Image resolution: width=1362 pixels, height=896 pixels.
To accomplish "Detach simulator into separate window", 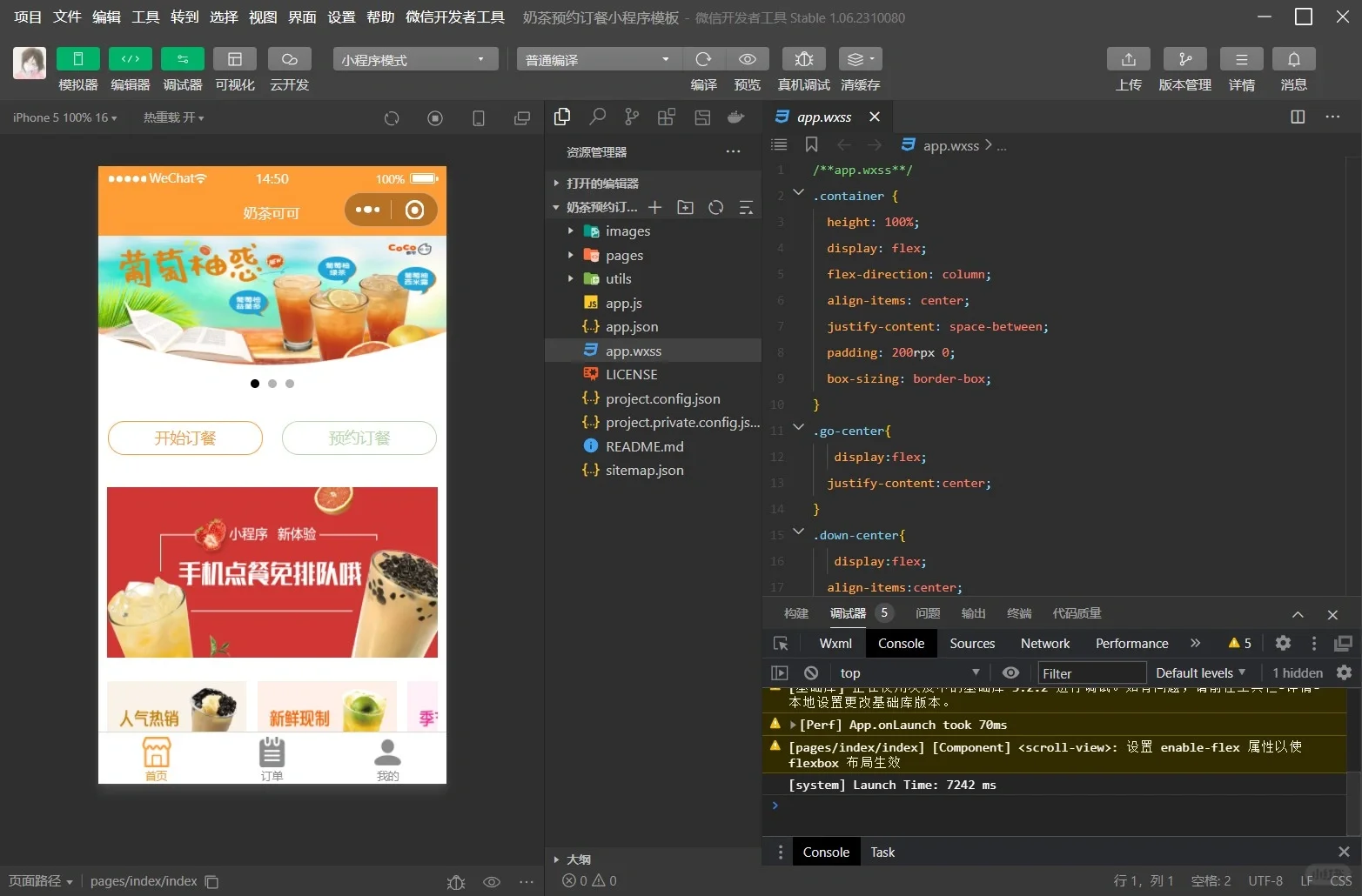I will (x=522, y=117).
